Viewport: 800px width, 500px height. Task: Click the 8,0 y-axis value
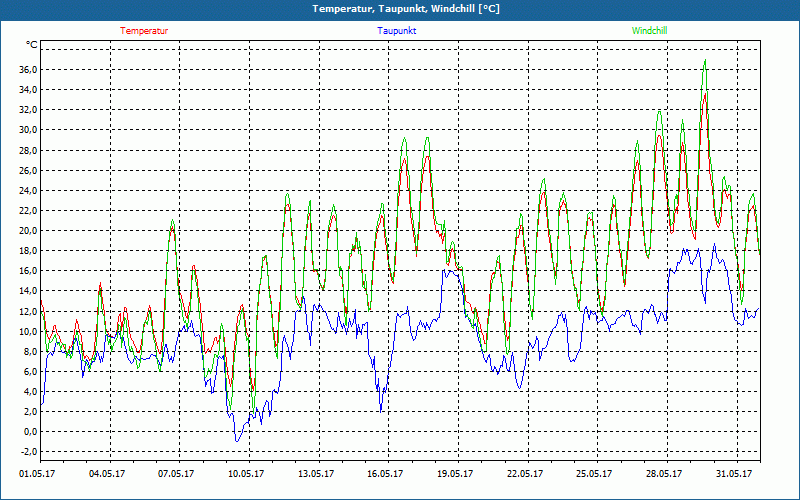[x=31, y=352]
